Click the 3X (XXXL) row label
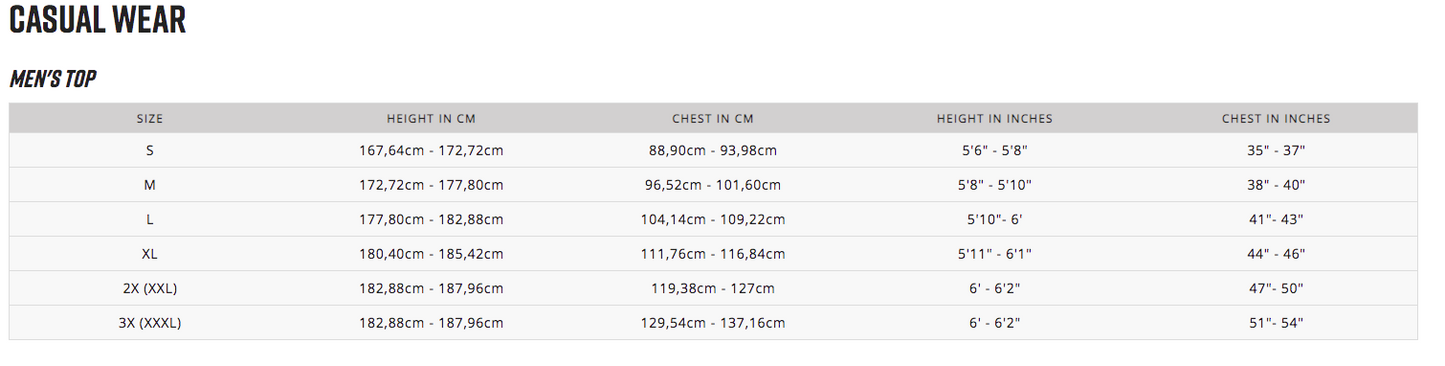 pyautogui.click(x=150, y=323)
